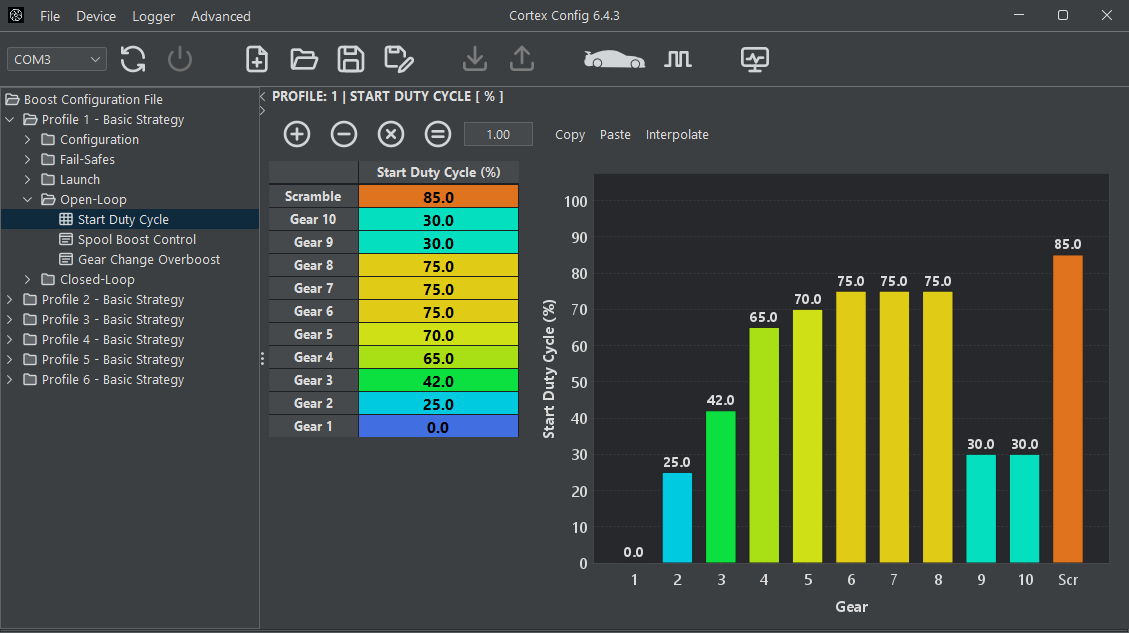Open the COM3 port dropdown

pyautogui.click(x=57, y=59)
